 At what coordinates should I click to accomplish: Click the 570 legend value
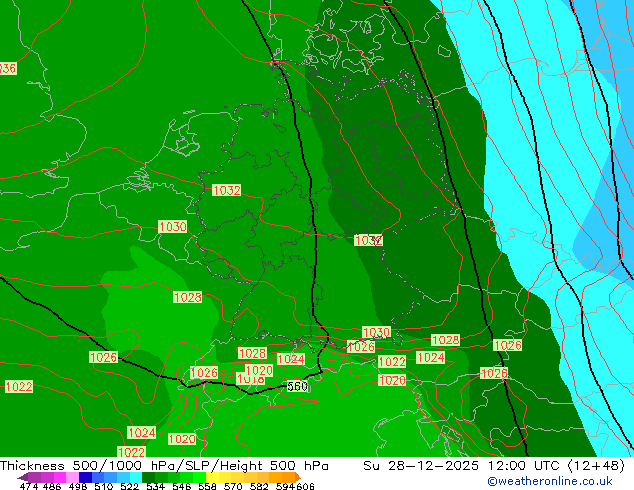pos(233,486)
